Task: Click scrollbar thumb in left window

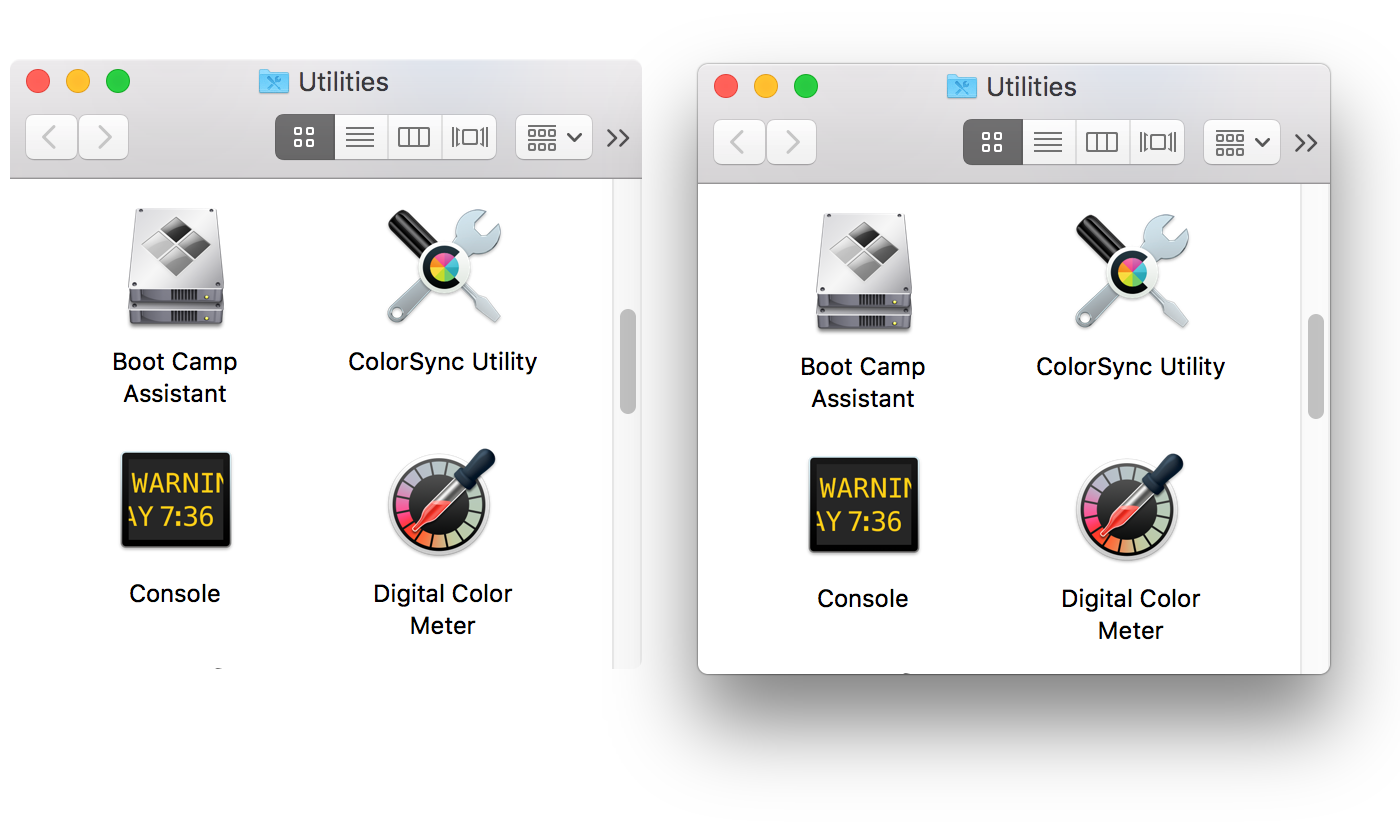Action: 628,361
